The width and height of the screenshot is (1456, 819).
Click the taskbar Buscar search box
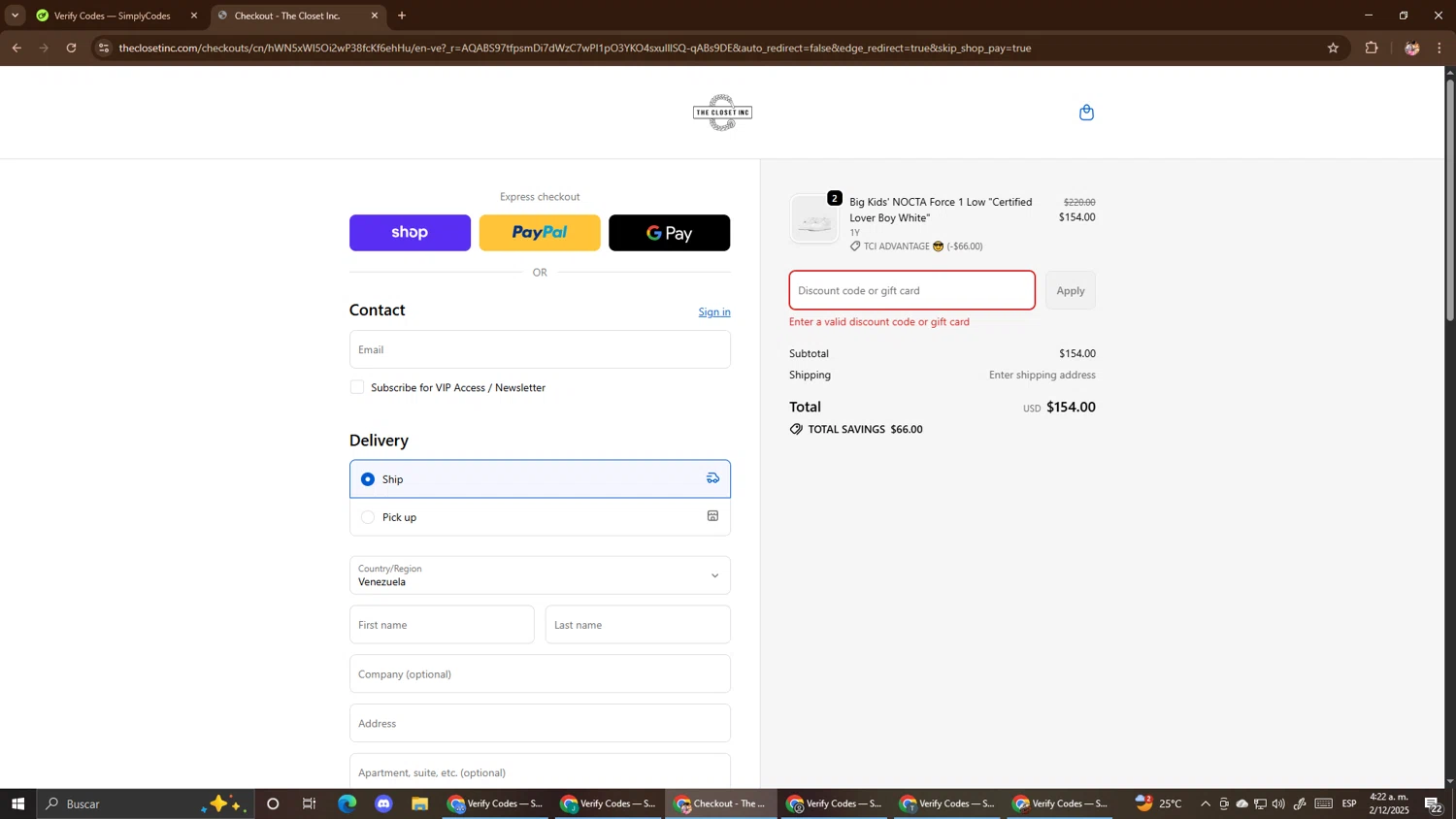146,803
